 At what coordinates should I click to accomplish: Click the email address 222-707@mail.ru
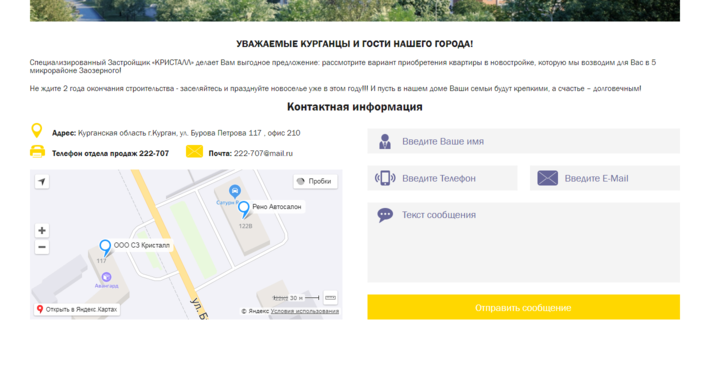[x=263, y=154]
